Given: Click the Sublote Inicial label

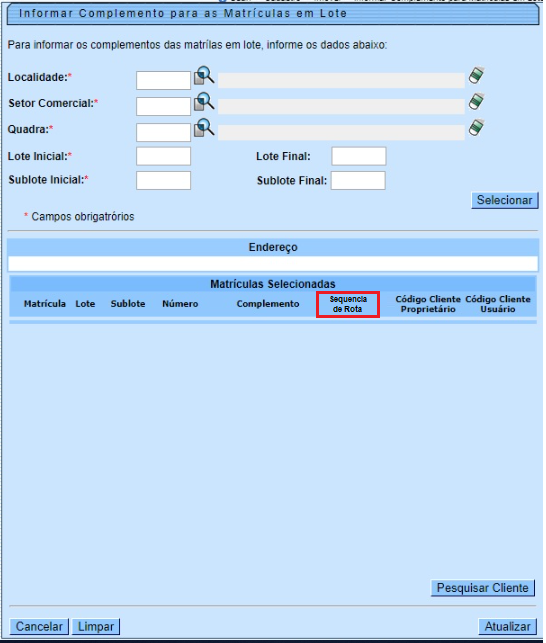Looking at the screenshot, I should [48, 180].
